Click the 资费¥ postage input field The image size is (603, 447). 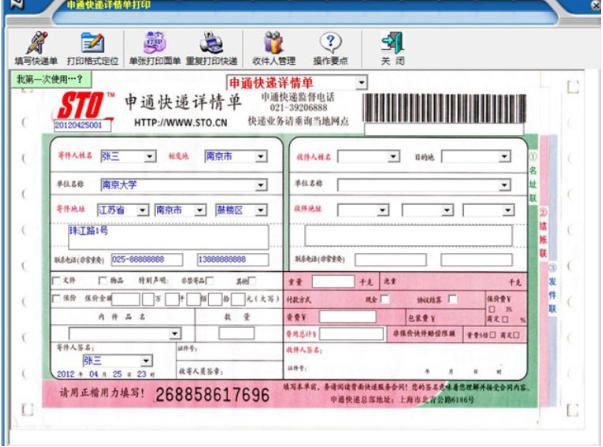point(348,317)
